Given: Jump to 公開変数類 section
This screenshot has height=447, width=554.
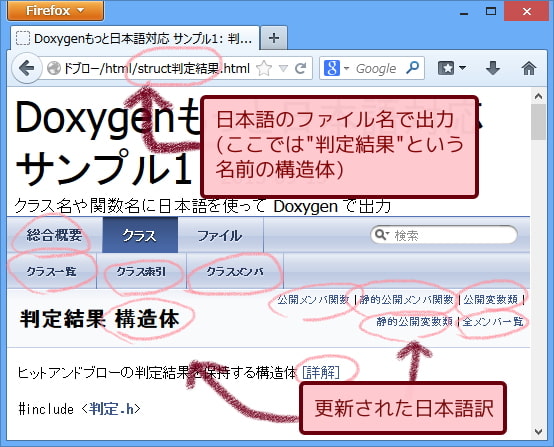Looking at the screenshot, I should (490, 300).
